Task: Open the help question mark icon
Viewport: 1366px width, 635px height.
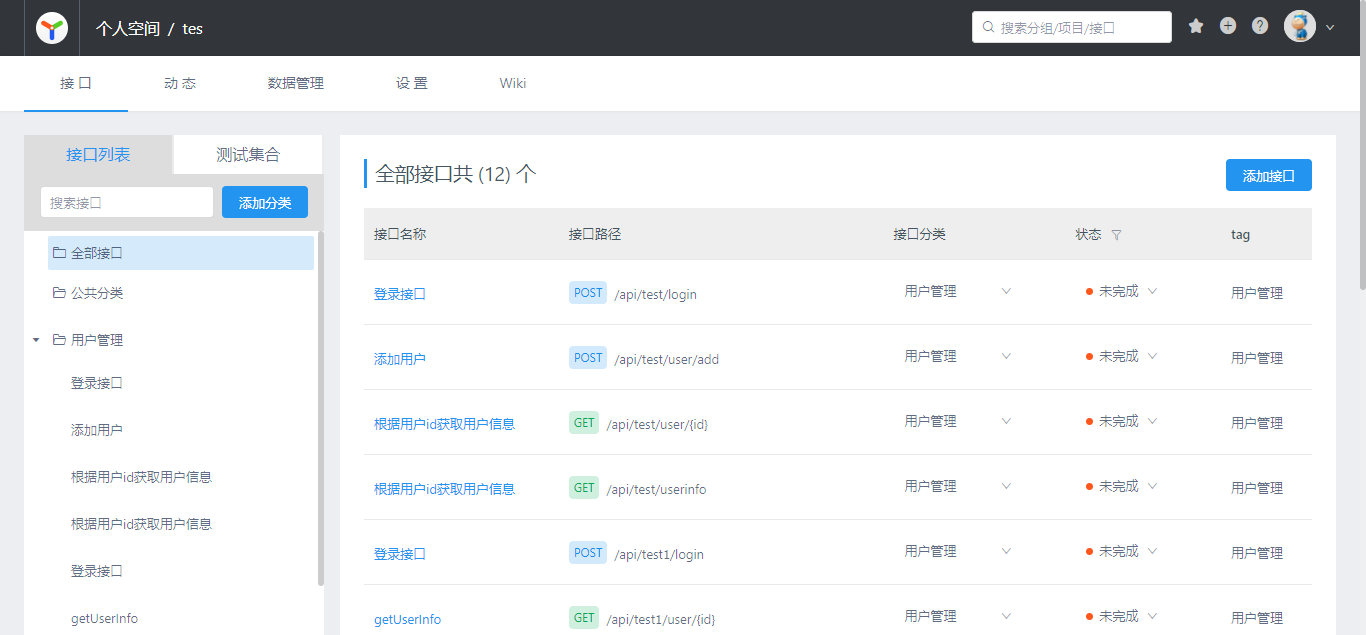Action: (x=1259, y=25)
